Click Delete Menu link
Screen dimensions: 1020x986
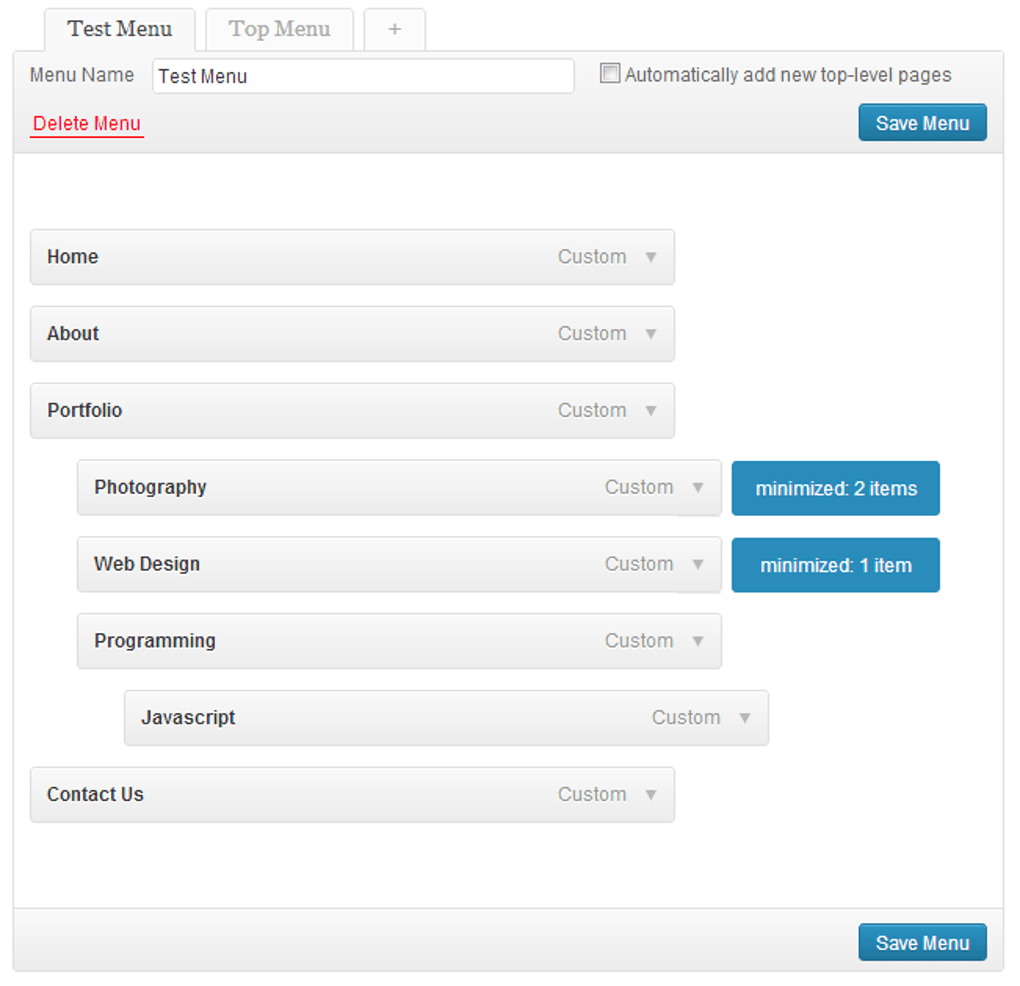coord(86,123)
